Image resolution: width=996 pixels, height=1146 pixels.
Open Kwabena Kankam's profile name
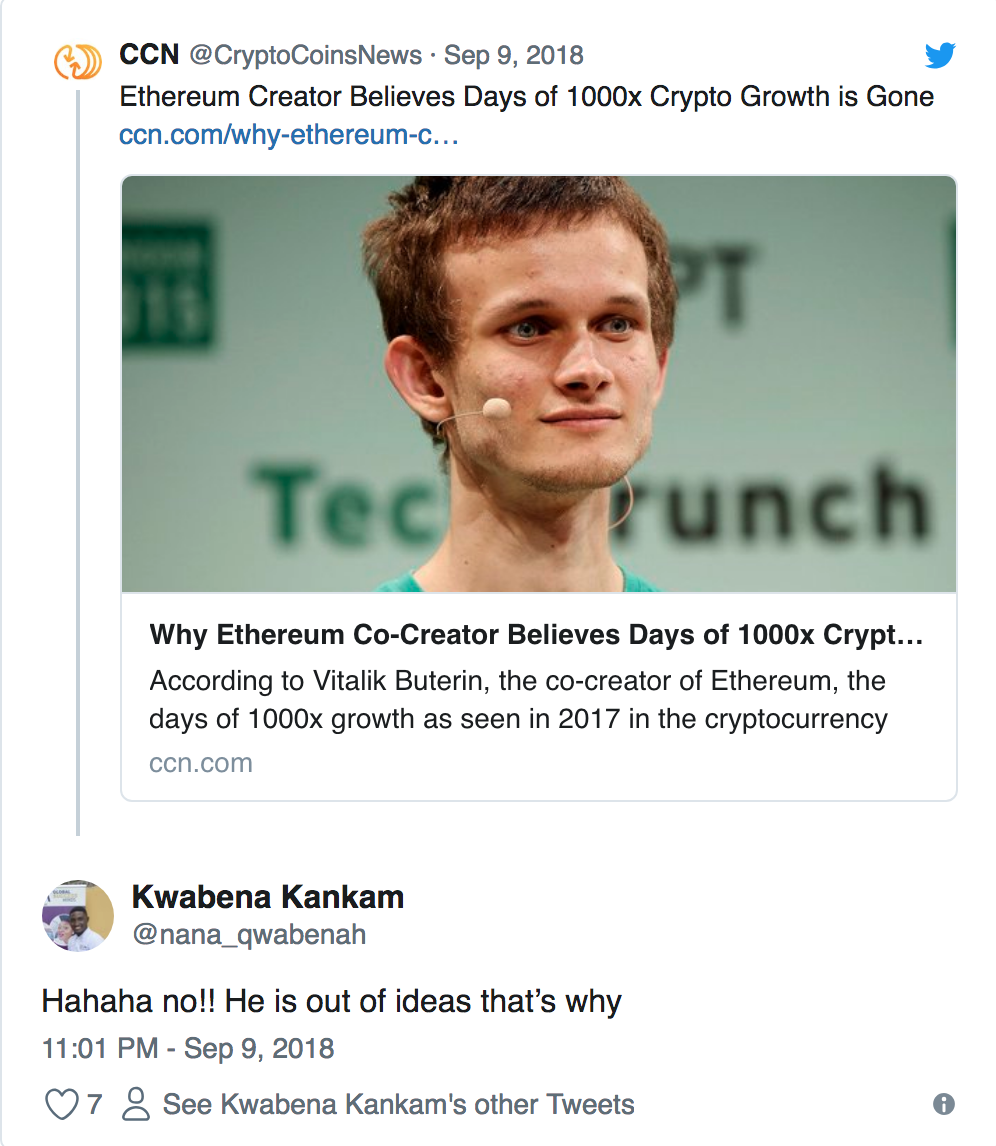click(x=268, y=897)
